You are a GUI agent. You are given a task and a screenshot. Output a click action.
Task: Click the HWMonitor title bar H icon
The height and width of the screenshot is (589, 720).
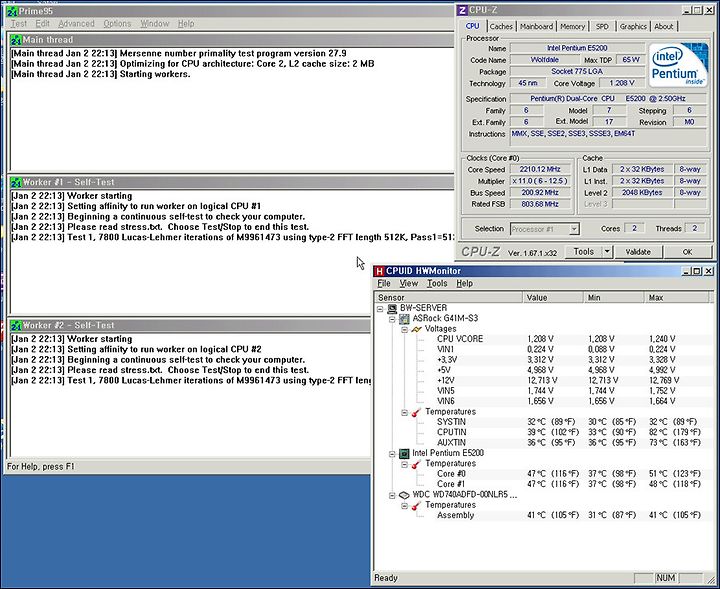point(379,271)
